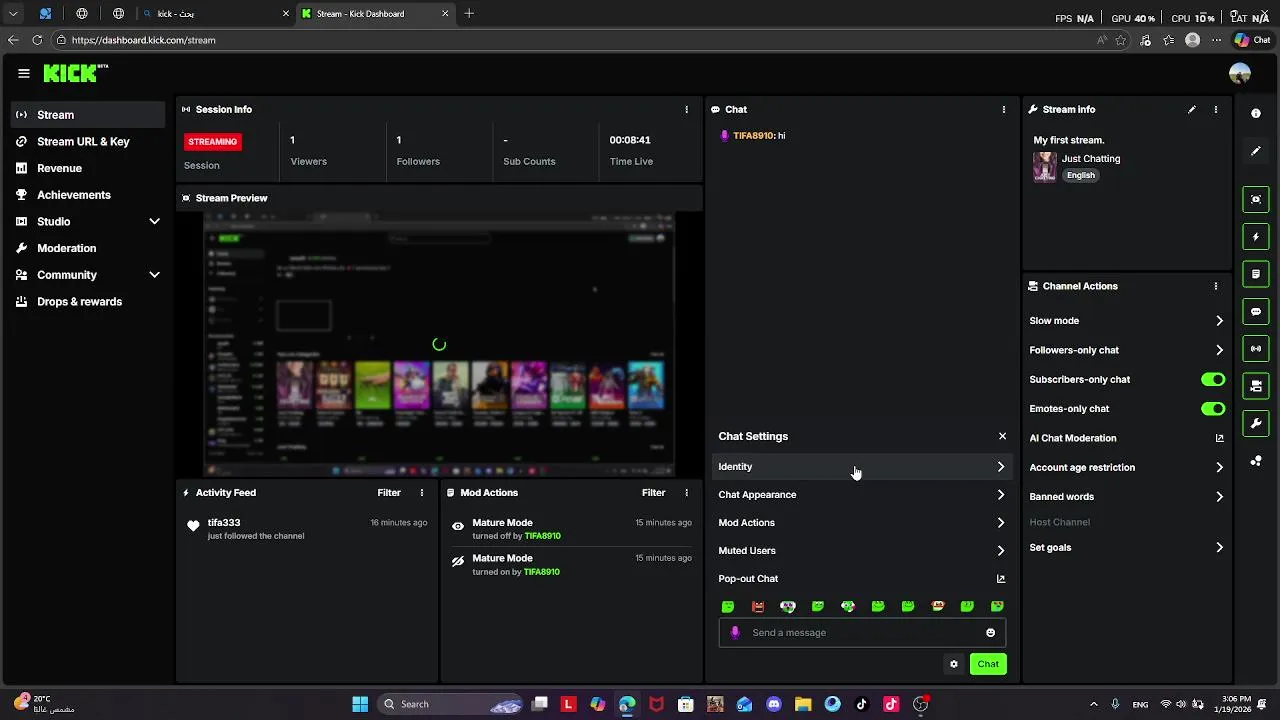
Task: Expand the Studio sidebar section
Action: tap(154, 222)
